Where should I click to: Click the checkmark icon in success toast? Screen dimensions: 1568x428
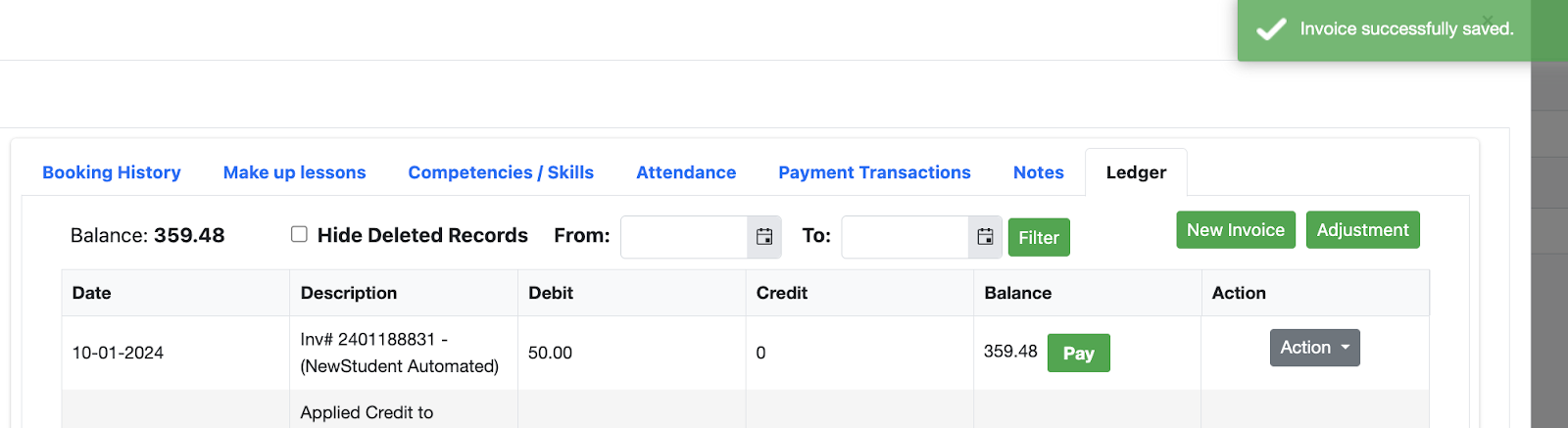pos(1271,29)
